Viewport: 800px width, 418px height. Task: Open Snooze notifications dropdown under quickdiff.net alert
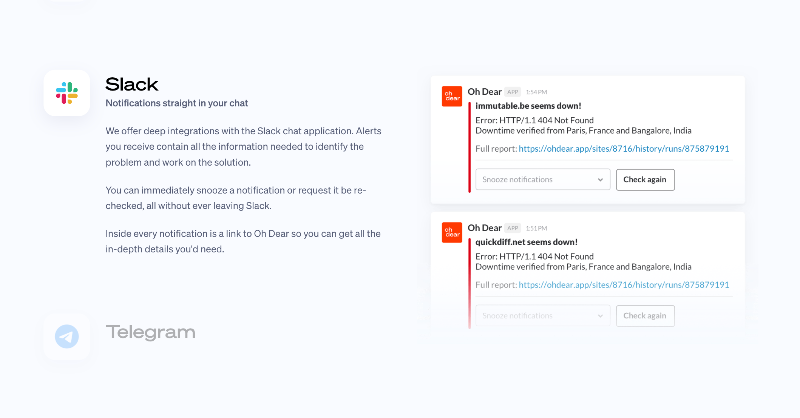[543, 316]
